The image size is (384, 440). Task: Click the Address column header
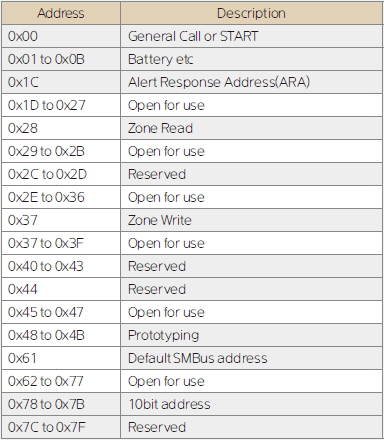61,13
